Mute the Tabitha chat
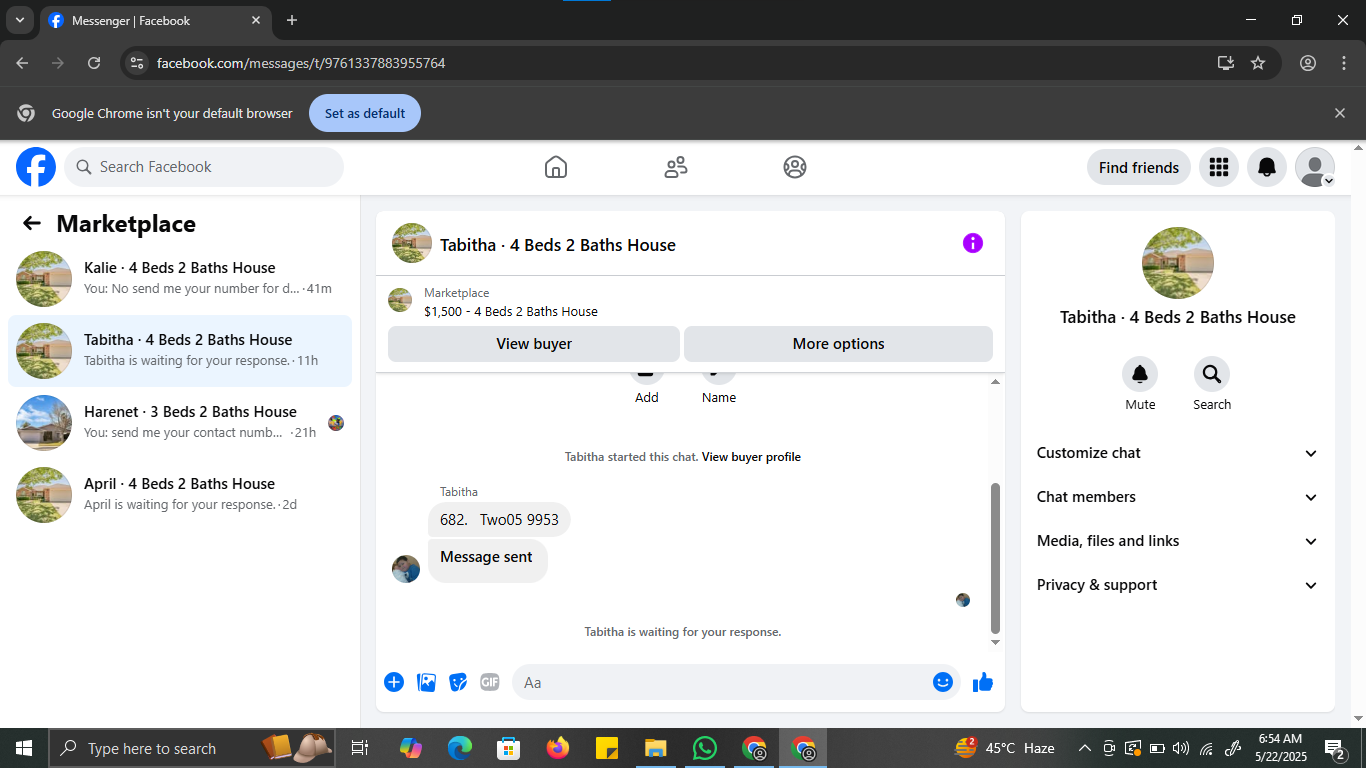The height and width of the screenshot is (768, 1366). (1140, 374)
